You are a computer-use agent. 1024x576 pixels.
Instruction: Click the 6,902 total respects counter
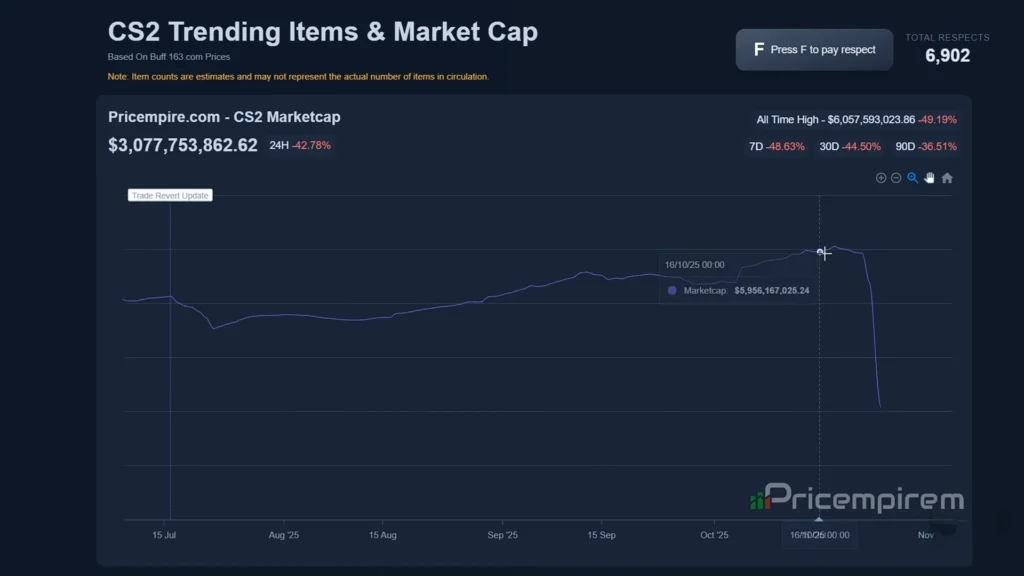947,56
